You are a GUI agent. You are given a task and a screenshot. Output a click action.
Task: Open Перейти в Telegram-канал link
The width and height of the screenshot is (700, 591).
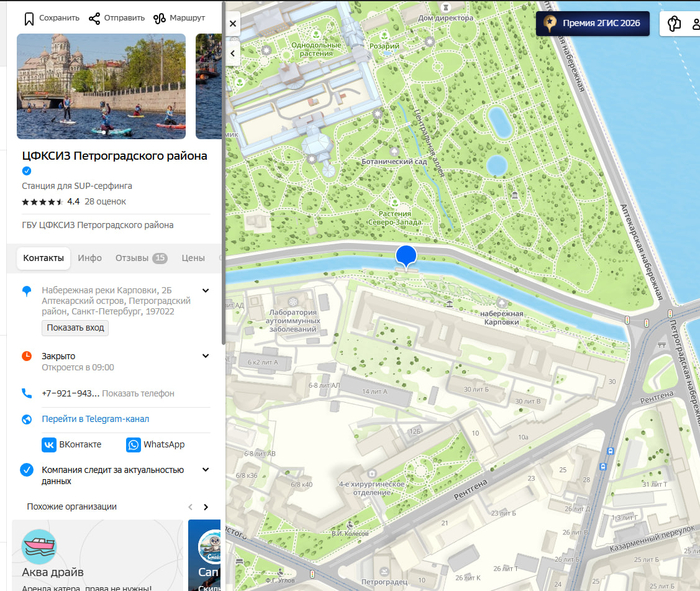96,419
